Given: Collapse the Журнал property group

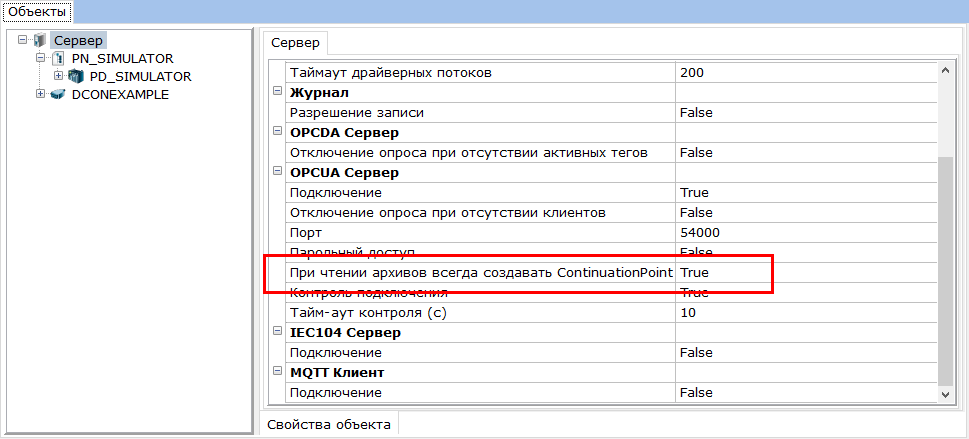Looking at the screenshot, I should pyautogui.click(x=277, y=92).
